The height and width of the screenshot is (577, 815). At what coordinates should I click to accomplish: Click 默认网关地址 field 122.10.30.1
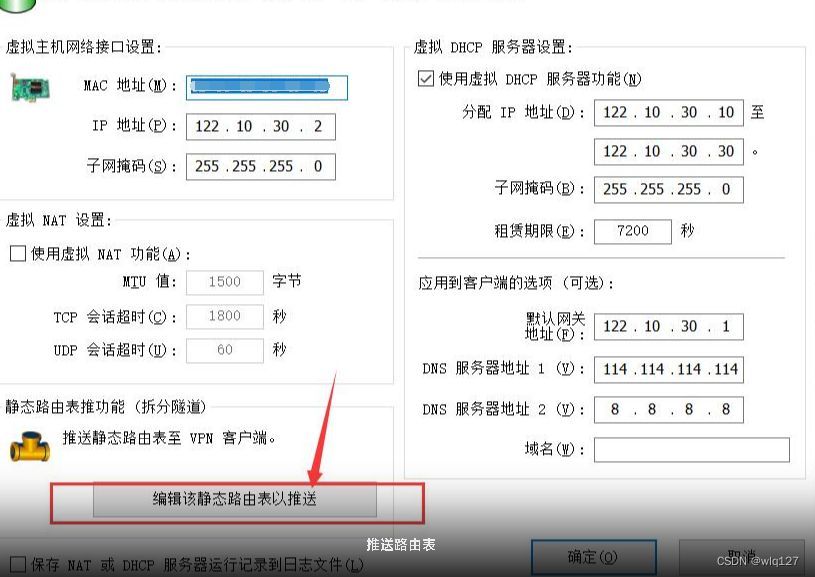click(x=668, y=327)
